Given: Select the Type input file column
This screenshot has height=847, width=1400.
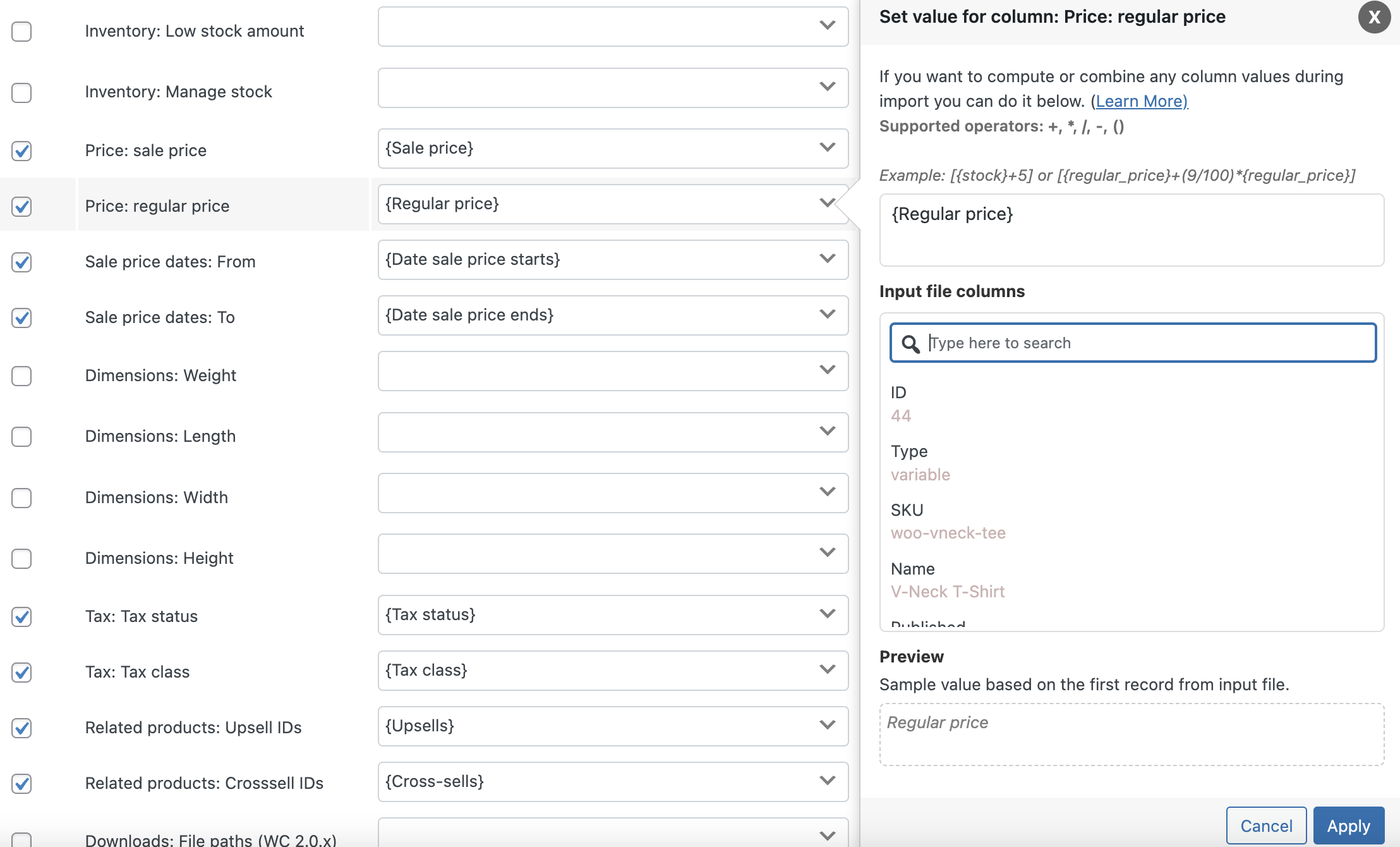Looking at the screenshot, I should click(909, 451).
